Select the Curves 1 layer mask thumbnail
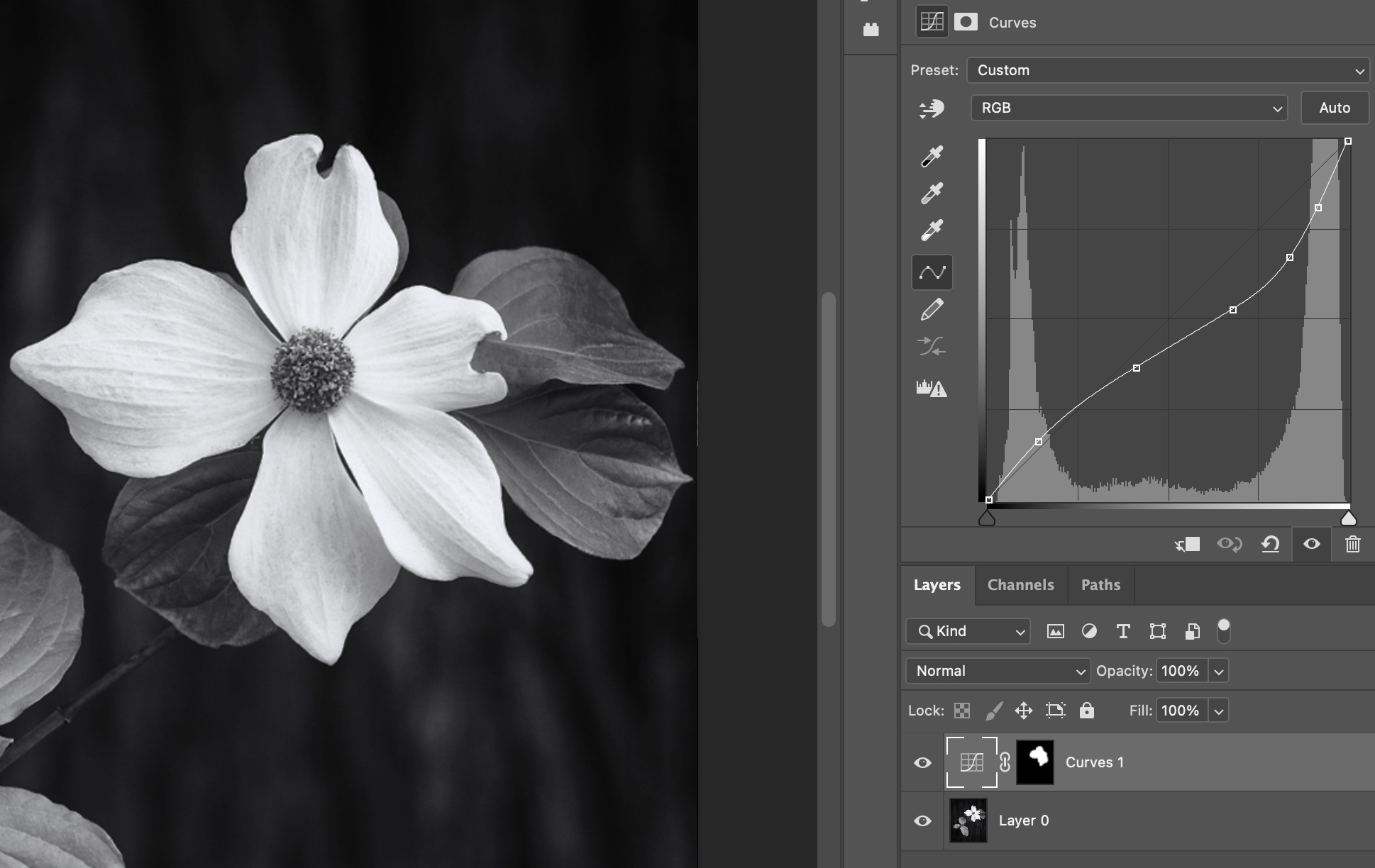The image size is (1375, 868). point(1035,762)
